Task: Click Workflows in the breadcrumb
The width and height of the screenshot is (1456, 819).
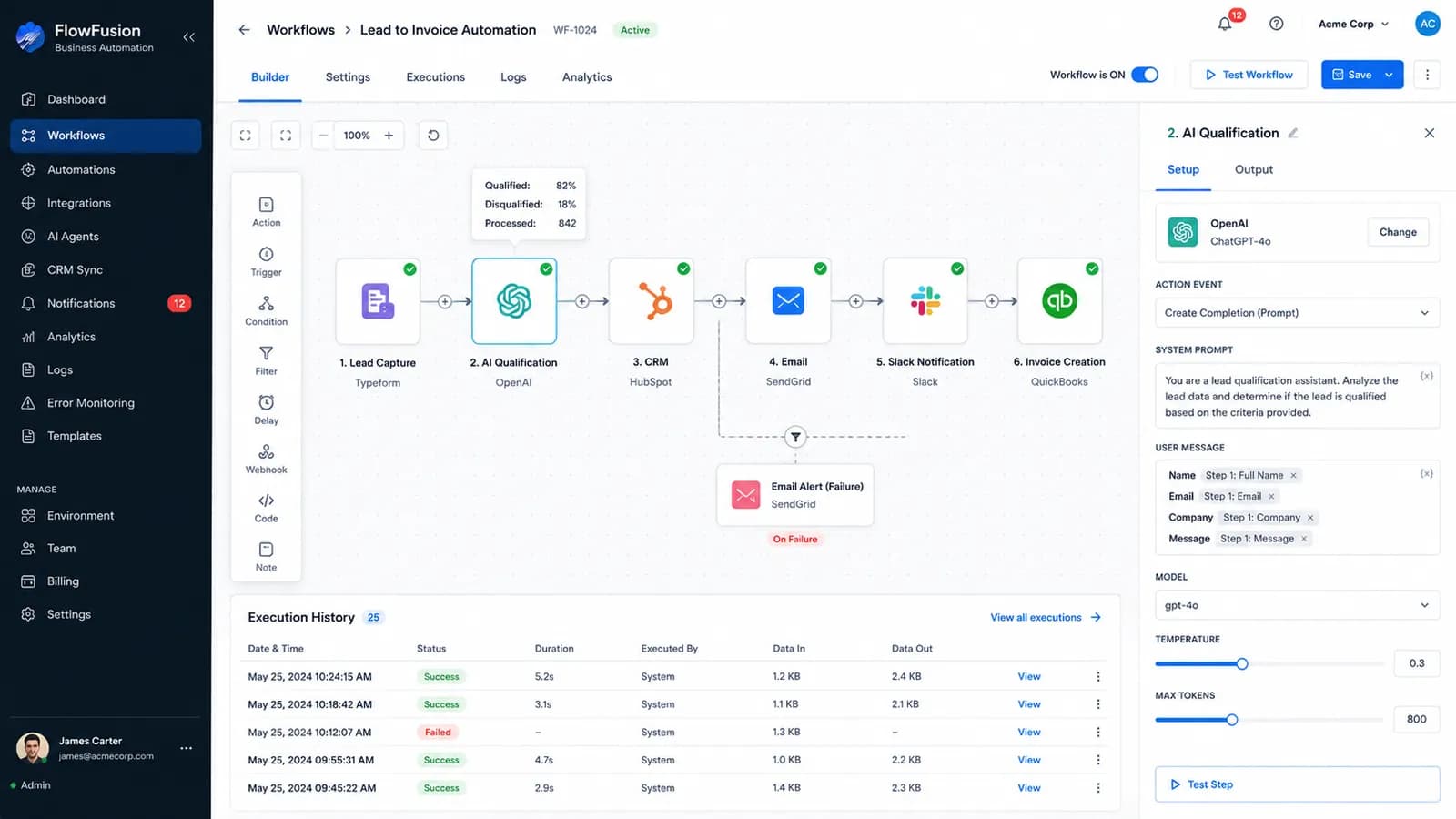Action: 300,30
